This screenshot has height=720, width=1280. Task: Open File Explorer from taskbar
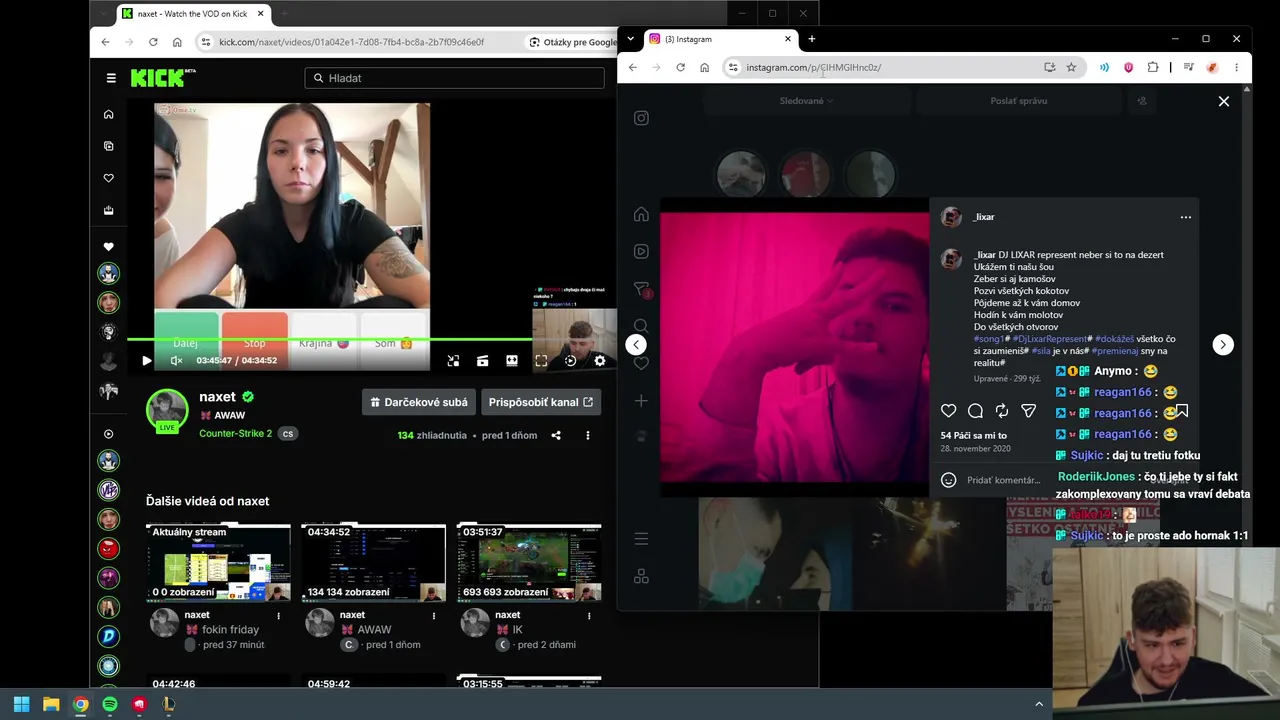[x=51, y=704]
